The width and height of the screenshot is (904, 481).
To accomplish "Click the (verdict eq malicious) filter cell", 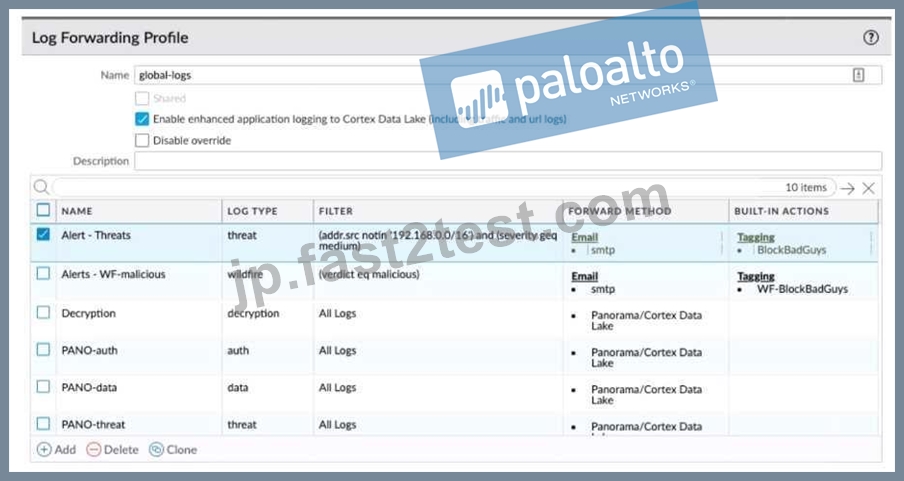I will tap(369, 275).
